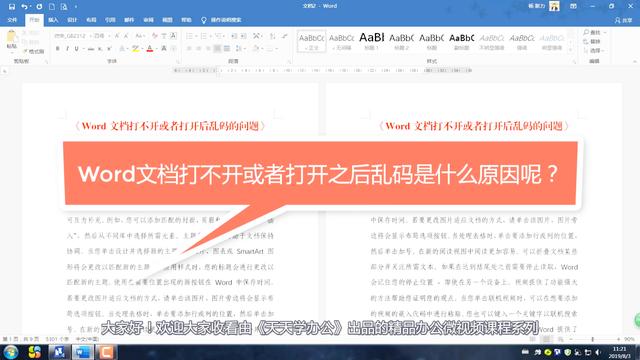Toggle Underline formatting
This screenshot has height=360, width=640.
click(76, 49)
